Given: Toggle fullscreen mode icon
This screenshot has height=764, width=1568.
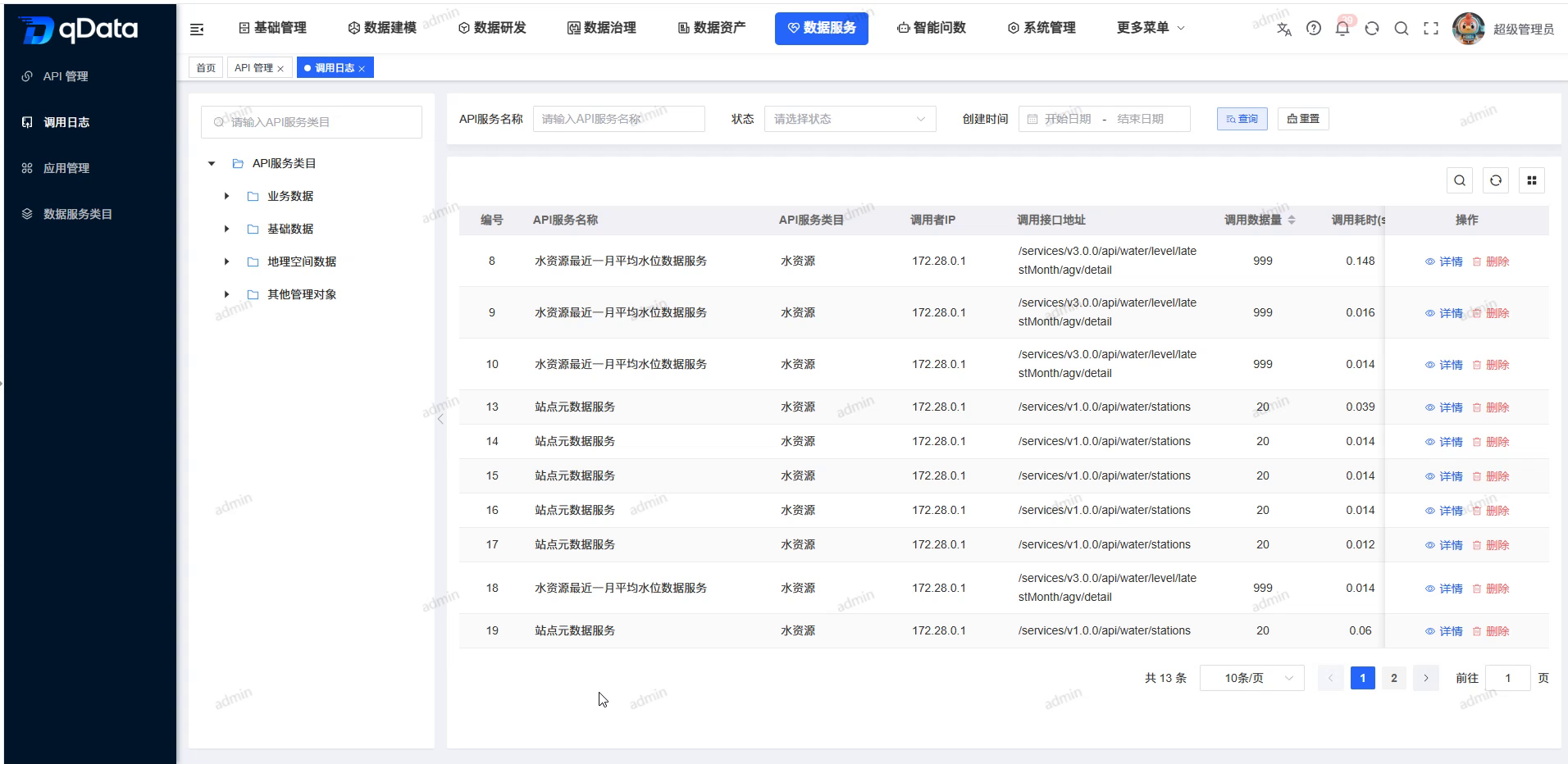Looking at the screenshot, I should pos(1431,29).
